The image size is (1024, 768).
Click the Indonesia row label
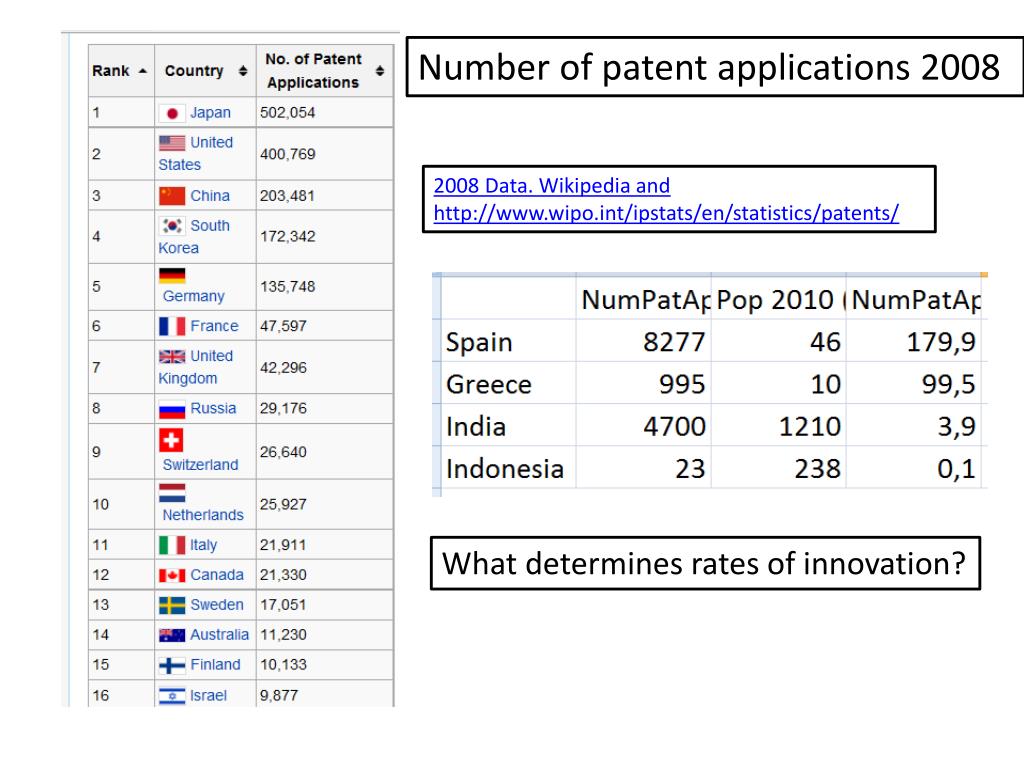tap(505, 470)
